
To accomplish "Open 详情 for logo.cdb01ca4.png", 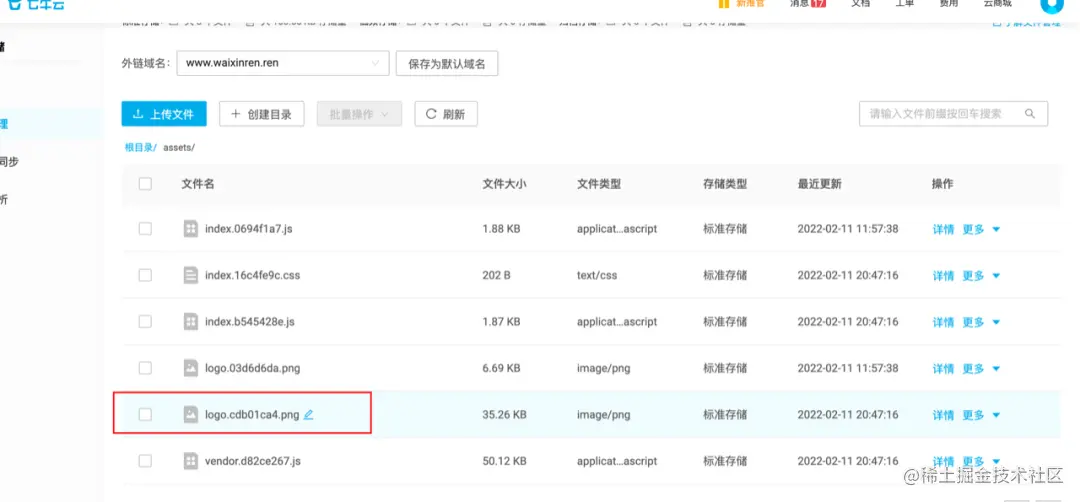I will pyautogui.click(x=943, y=415).
